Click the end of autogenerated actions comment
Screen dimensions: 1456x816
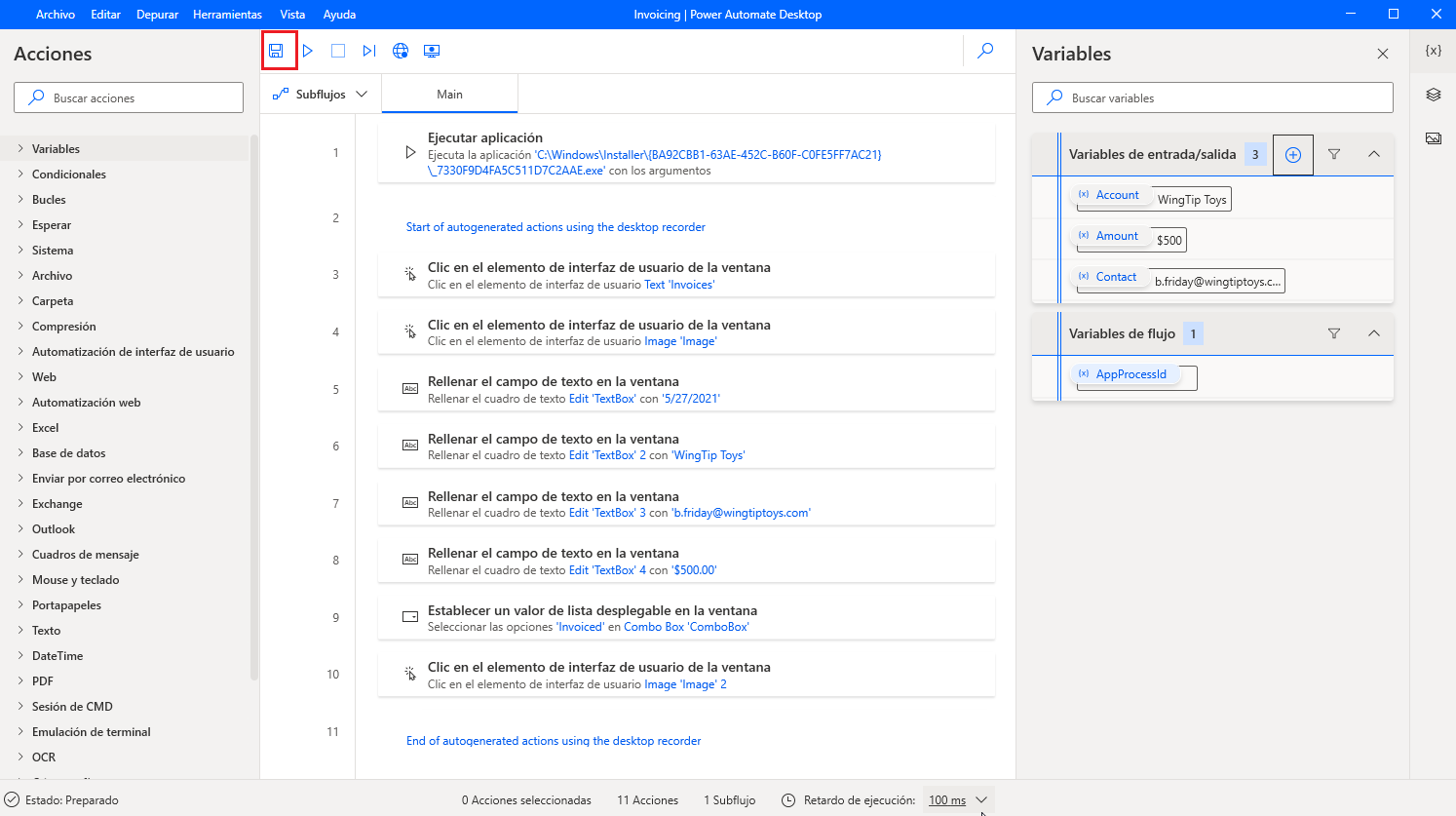click(x=554, y=741)
